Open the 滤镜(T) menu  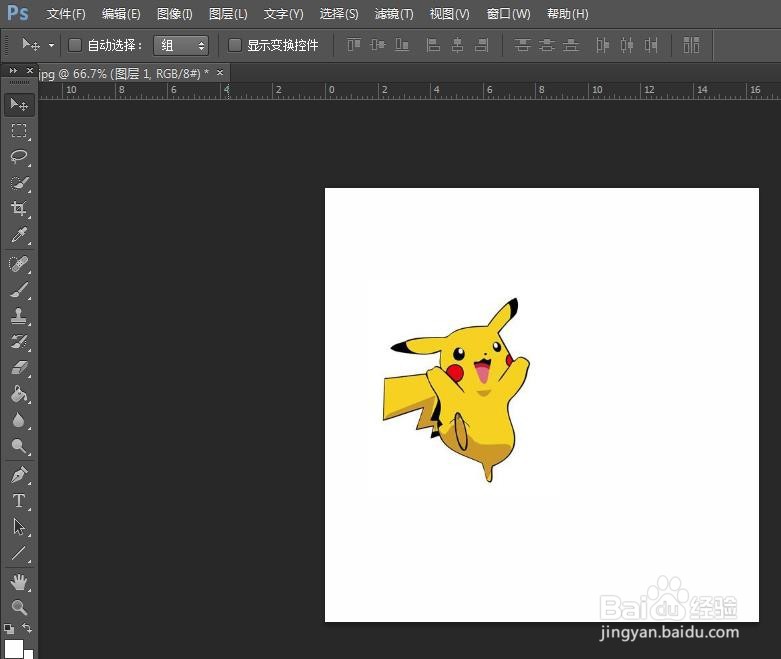point(394,14)
